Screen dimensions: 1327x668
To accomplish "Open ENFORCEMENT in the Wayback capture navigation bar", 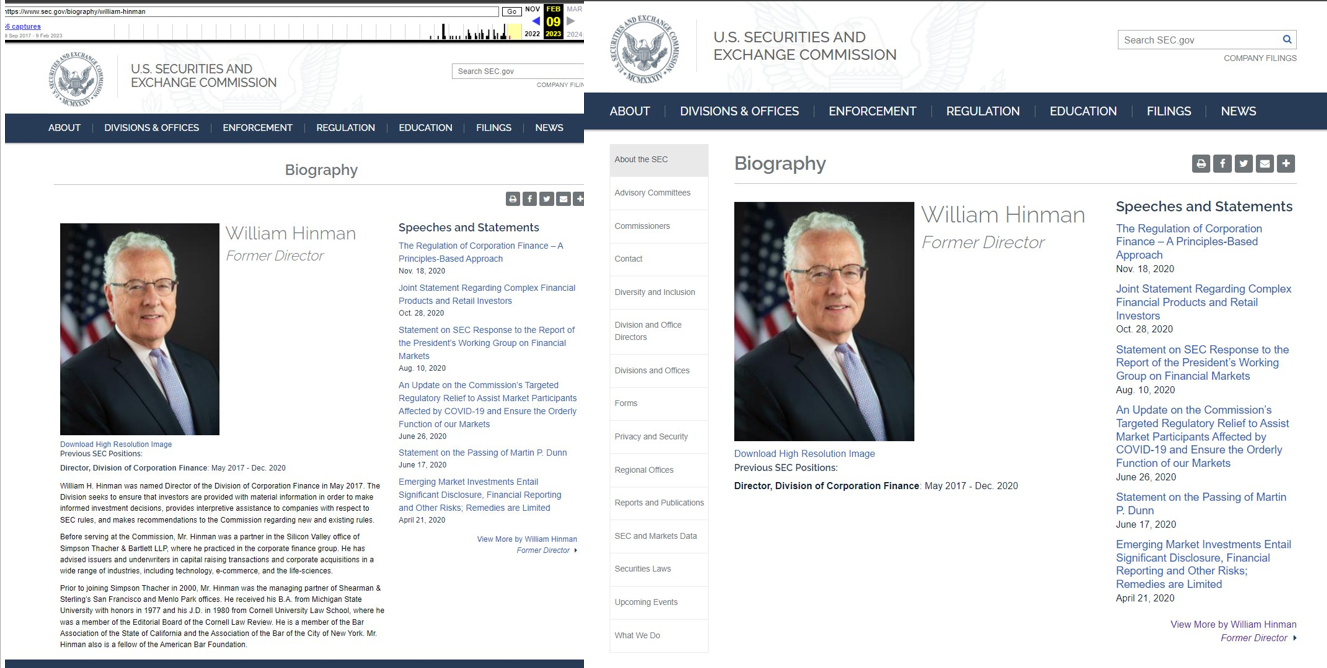I will [x=258, y=128].
